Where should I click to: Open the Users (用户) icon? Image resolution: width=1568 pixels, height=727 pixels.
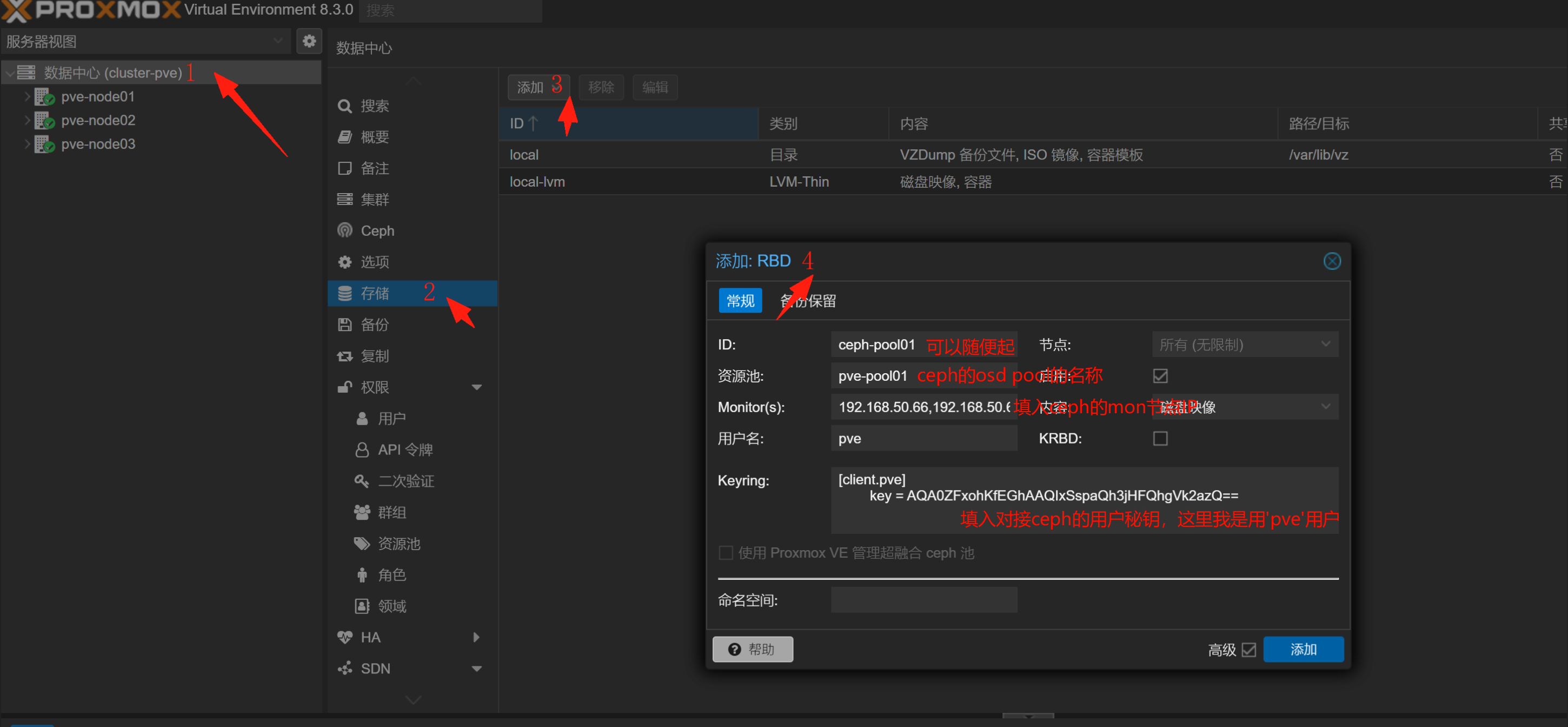[x=362, y=418]
